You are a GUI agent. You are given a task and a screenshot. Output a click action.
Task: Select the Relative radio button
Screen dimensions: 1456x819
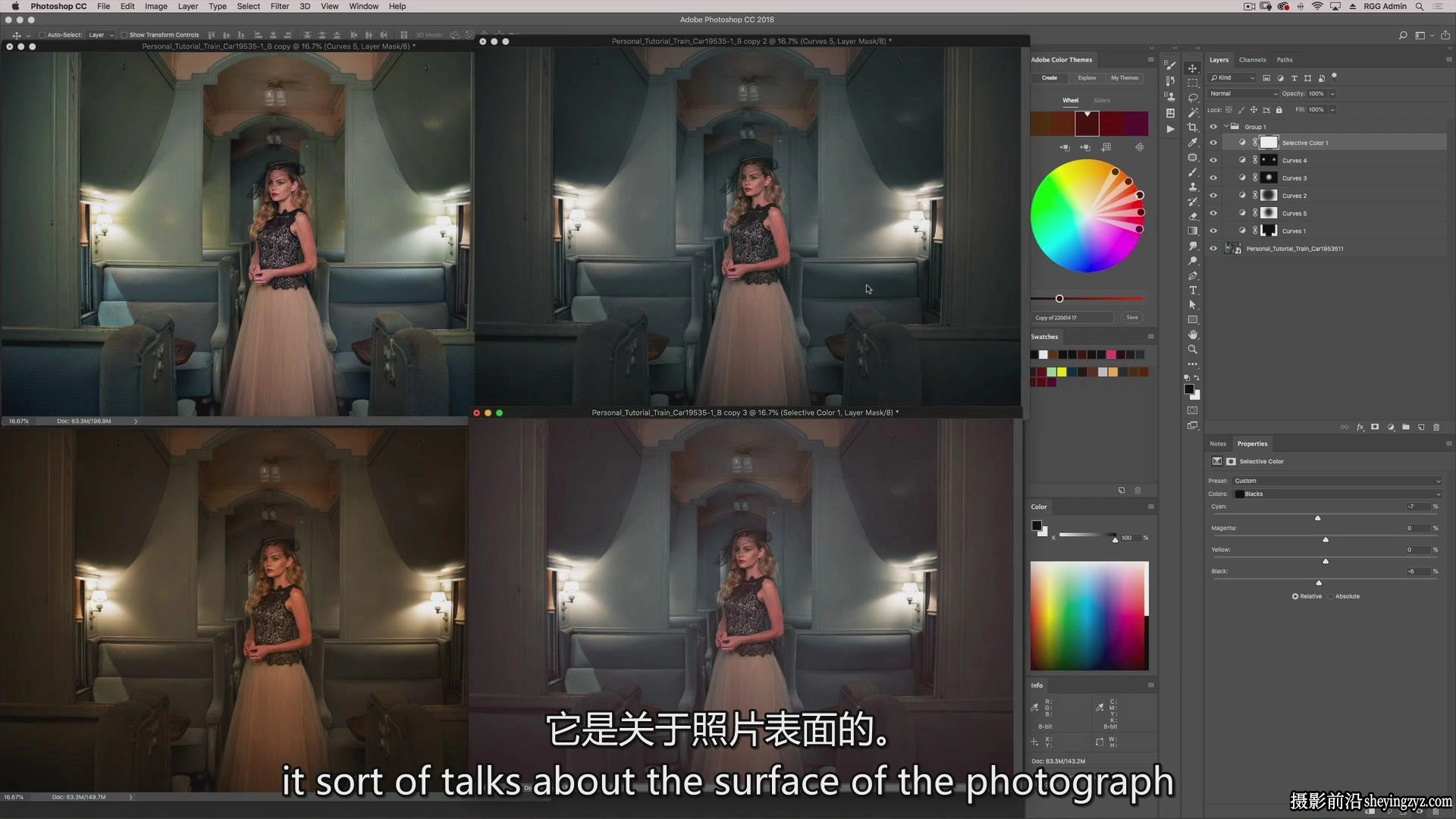pyautogui.click(x=1295, y=596)
